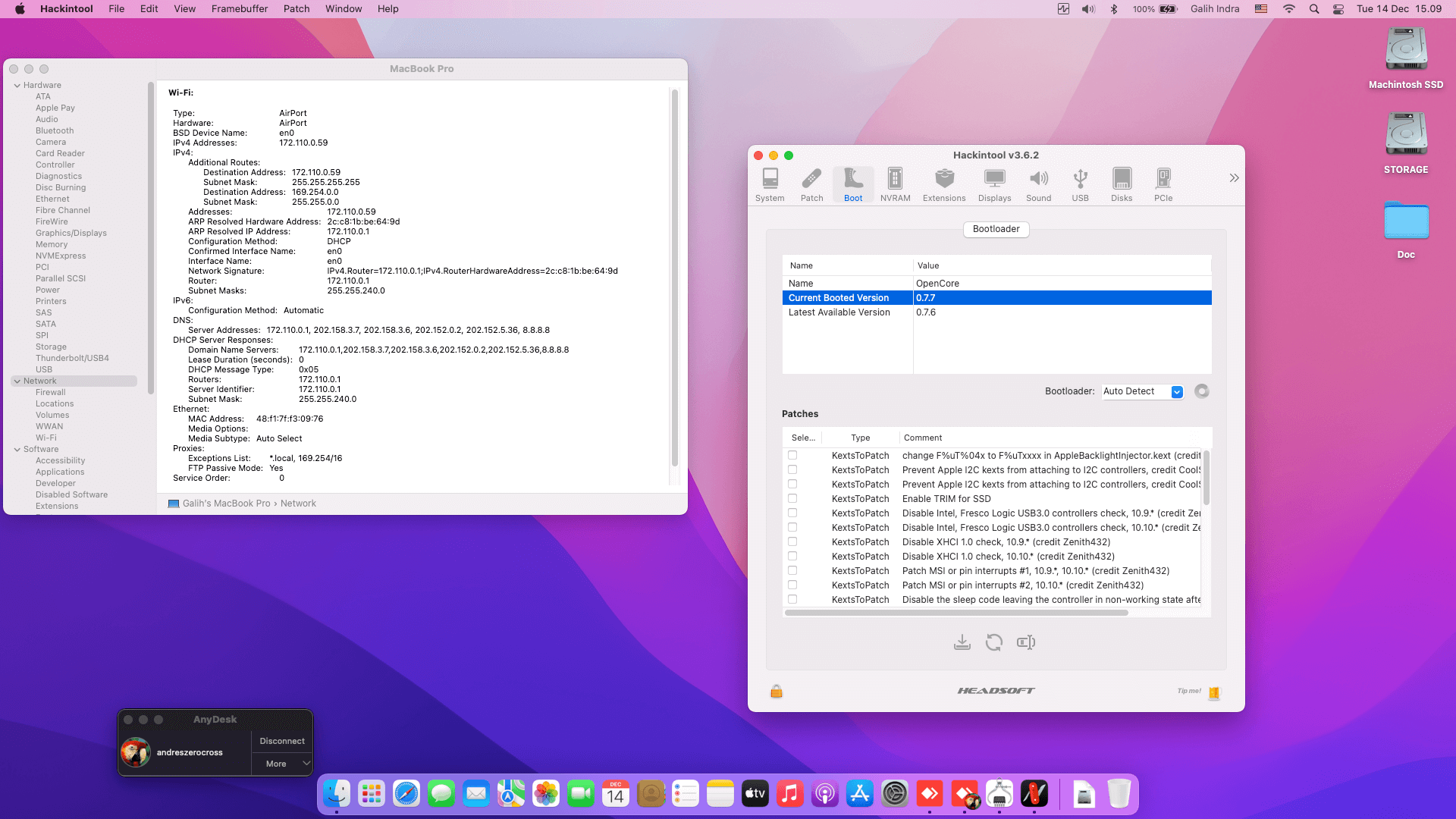Open the System tab in Hackintool
The image size is (1456, 819).
point(770,184)
